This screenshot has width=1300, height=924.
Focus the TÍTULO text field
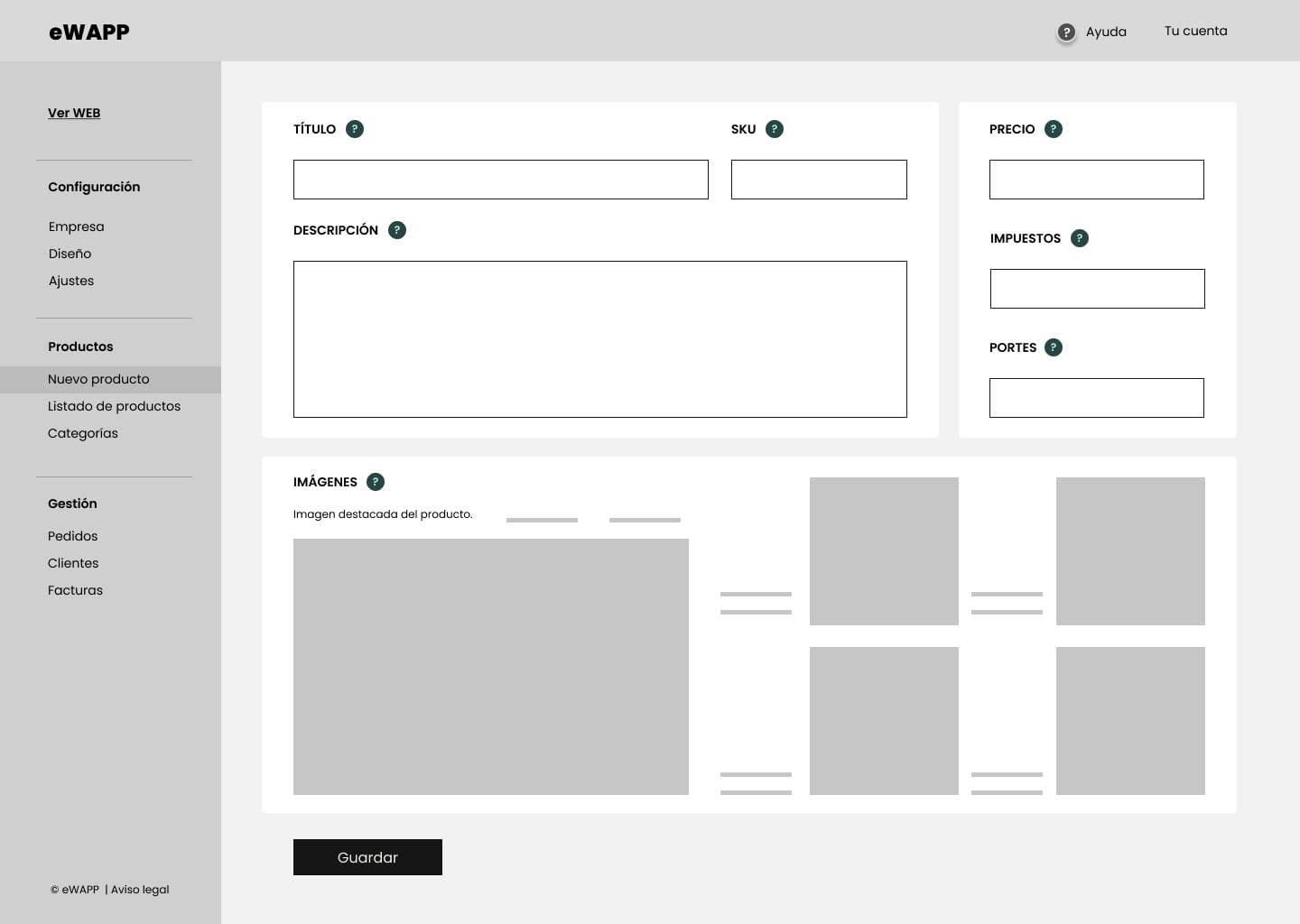(x=500, y=180)
